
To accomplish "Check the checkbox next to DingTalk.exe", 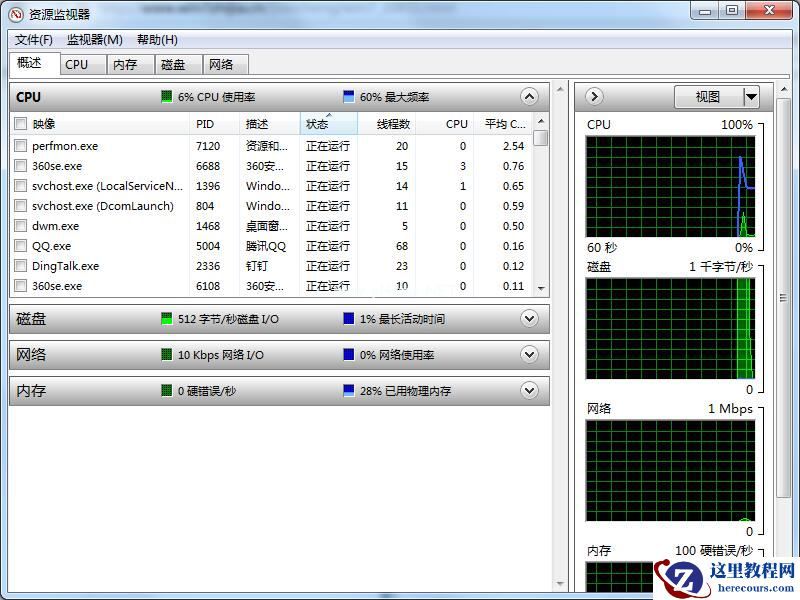I will 22,266.
